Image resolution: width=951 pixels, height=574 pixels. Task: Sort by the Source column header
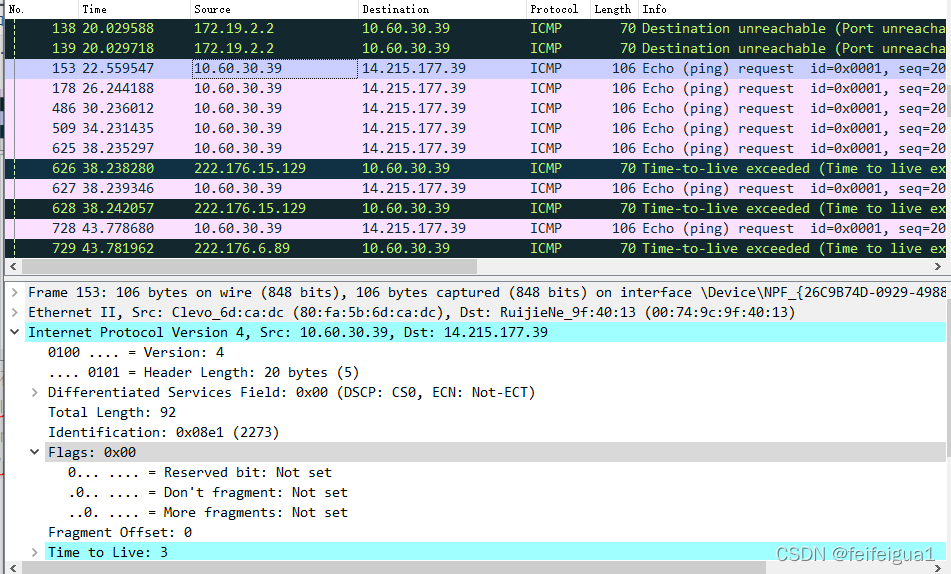(x=274, y=9)
